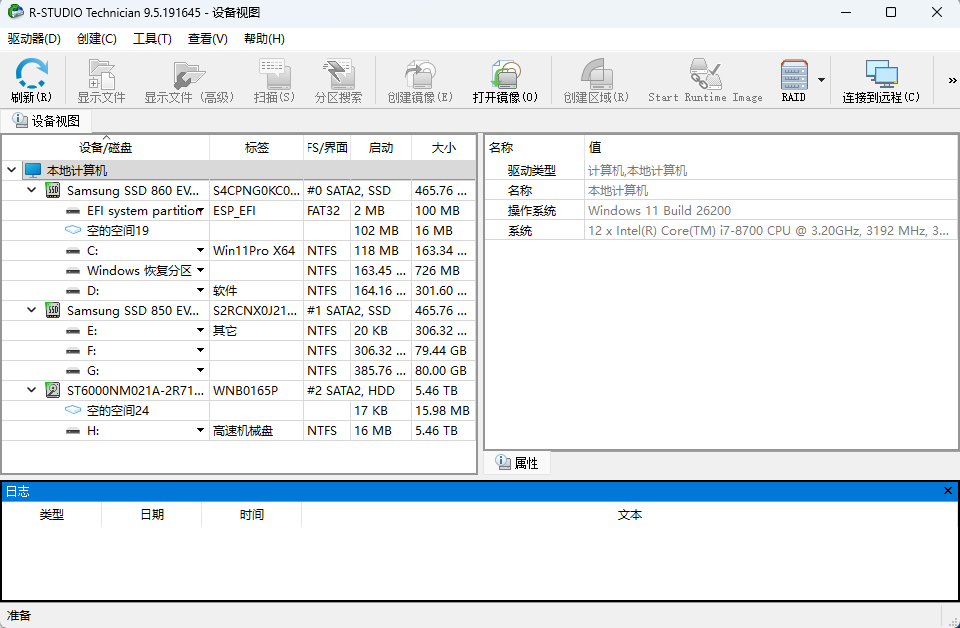
Task: Click the 扫描(S) scan icon
Action: tap(274, 80)
